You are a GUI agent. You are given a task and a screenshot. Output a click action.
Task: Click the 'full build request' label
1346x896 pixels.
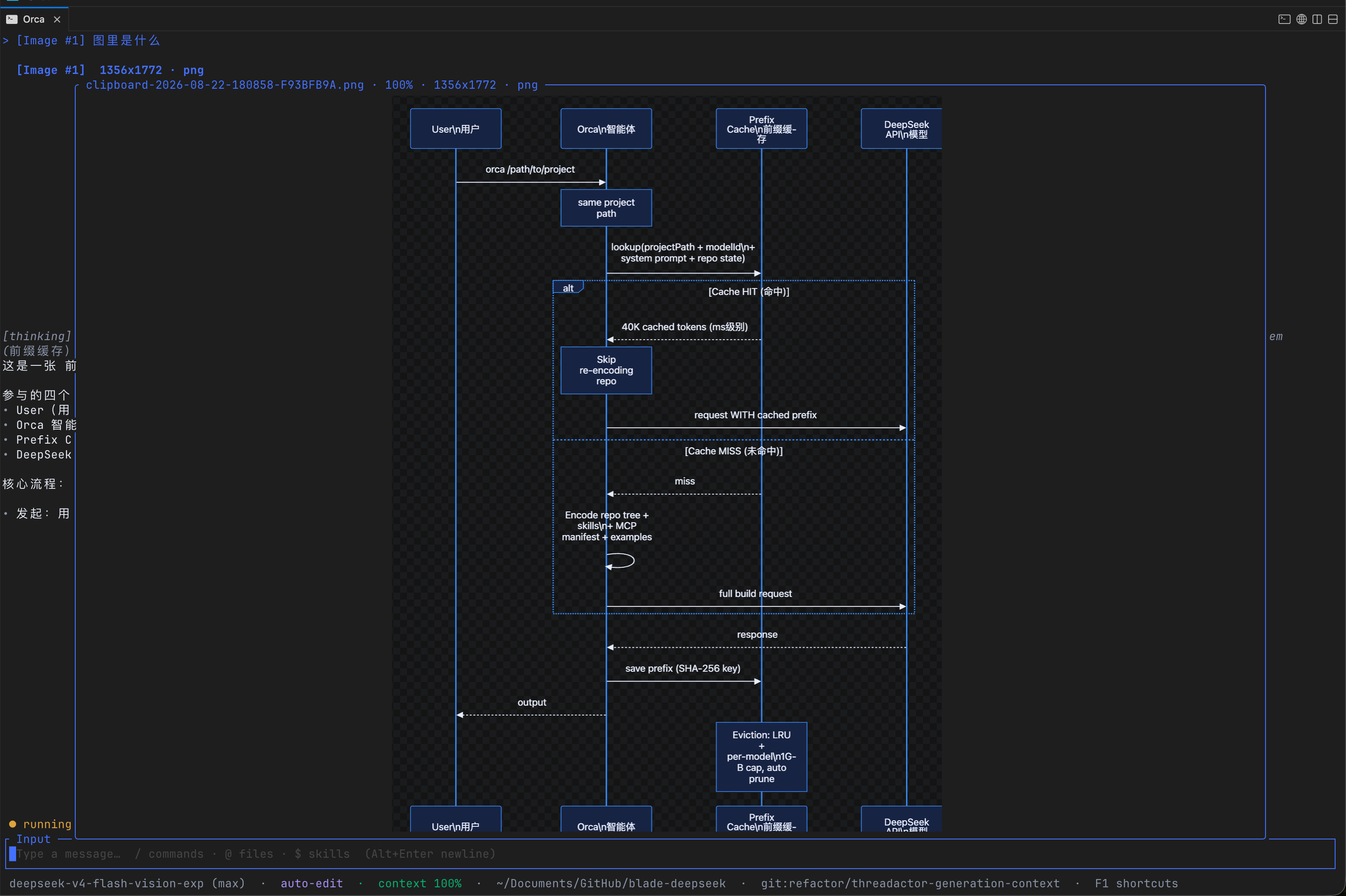(x=755, y=594)
